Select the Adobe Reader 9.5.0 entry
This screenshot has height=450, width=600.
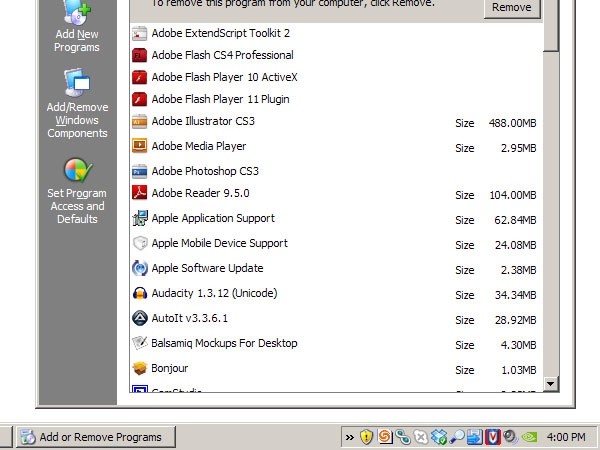[336, 194]
